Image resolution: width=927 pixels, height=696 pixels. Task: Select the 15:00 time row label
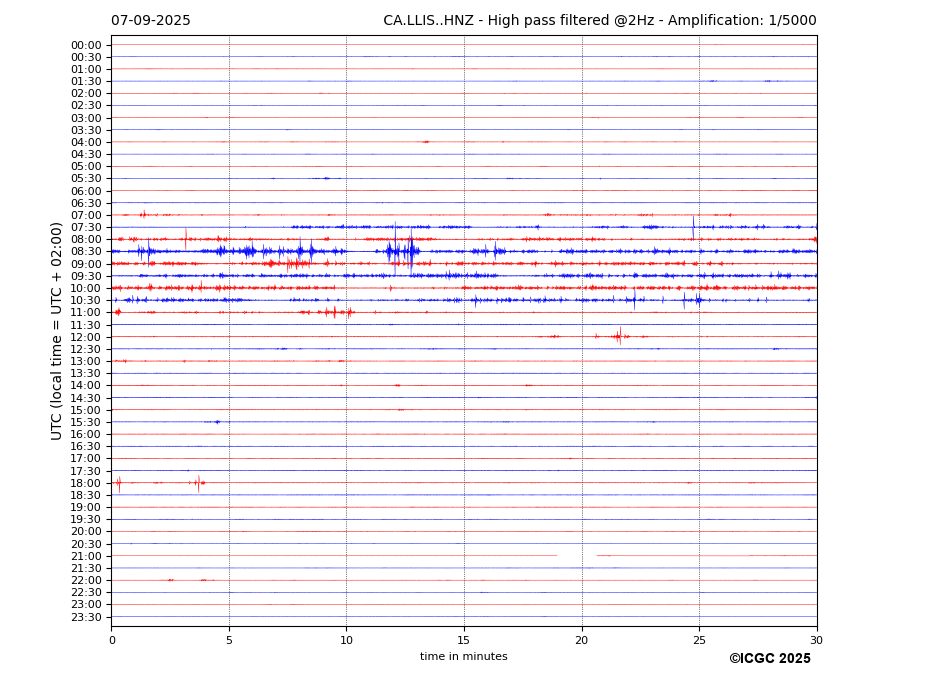coord(86,410)
